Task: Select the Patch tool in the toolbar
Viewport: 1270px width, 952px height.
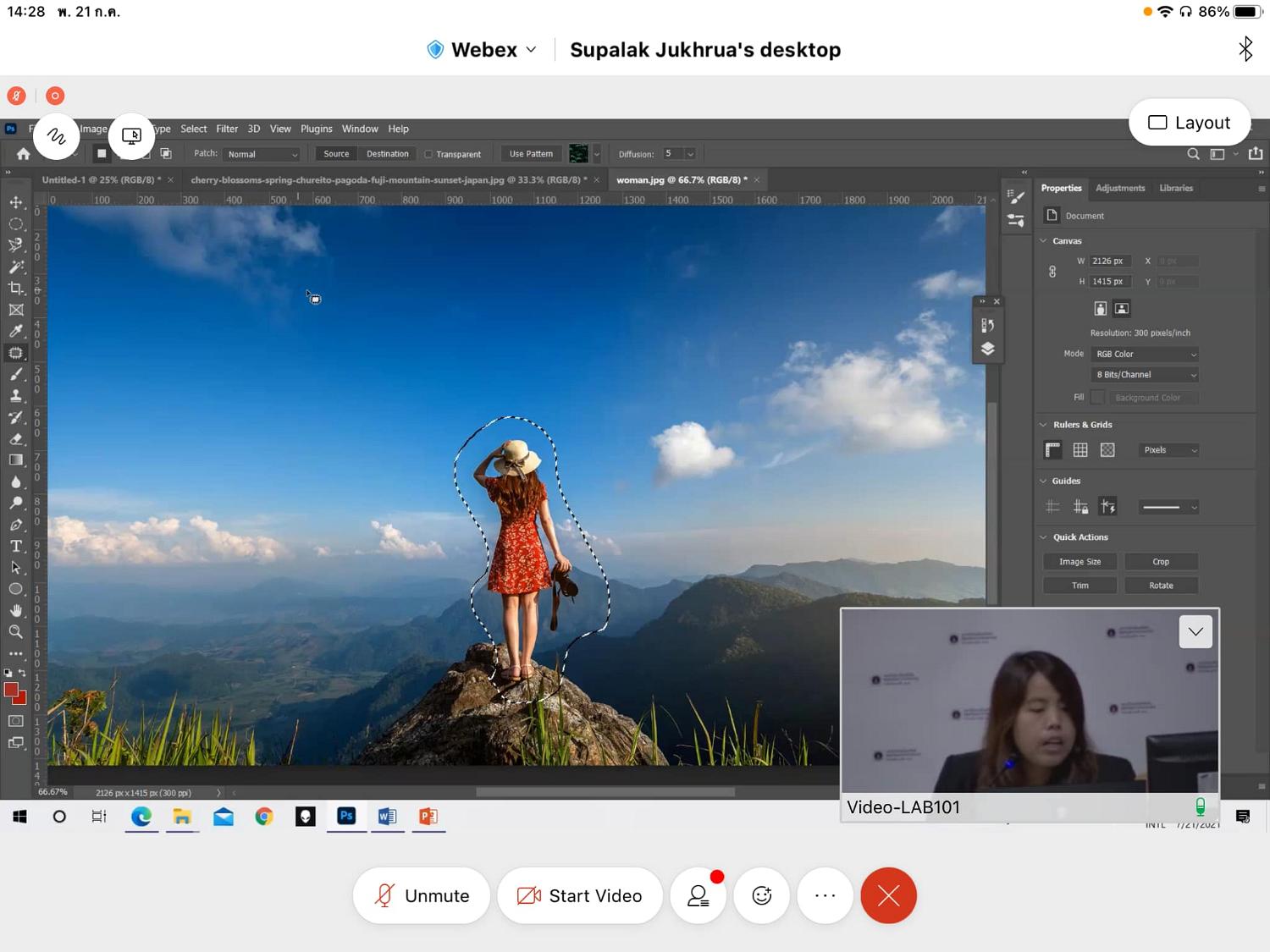Action: pos(16,353)
